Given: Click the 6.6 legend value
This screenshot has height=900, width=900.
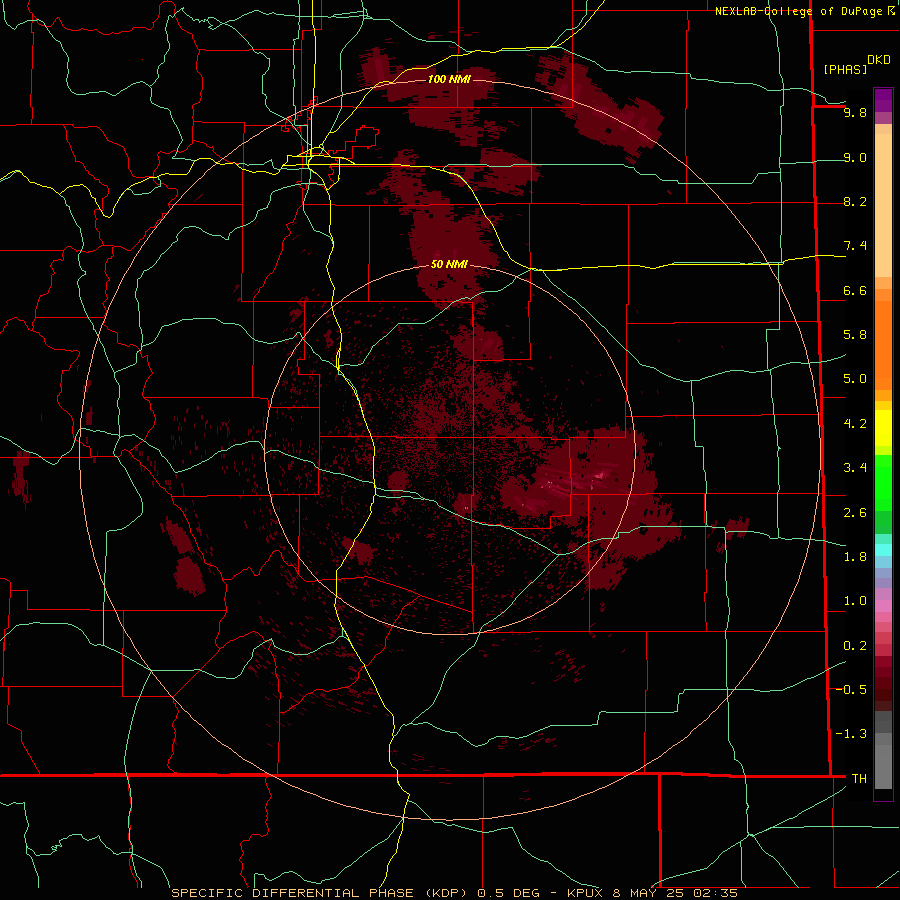Looking at the screenshot, I should [x=855, y=290].
